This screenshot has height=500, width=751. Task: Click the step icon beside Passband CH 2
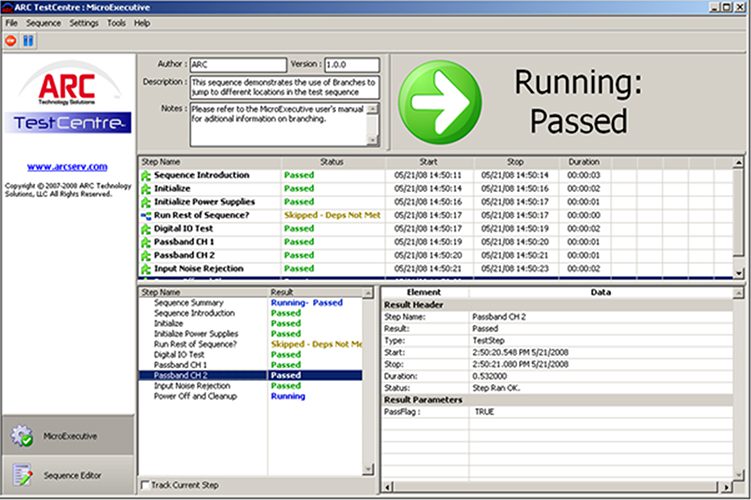pyautogui.click(x=146, y=256)
